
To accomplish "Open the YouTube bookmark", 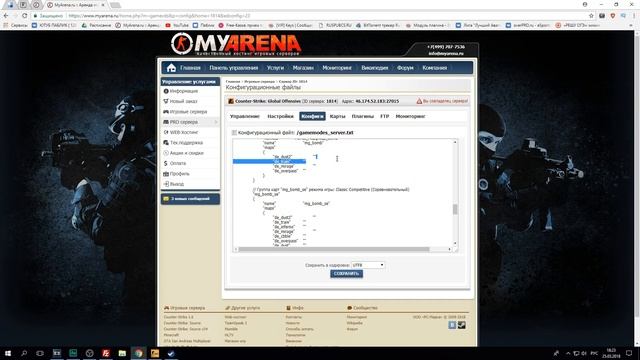I will (x=177, y=25).
